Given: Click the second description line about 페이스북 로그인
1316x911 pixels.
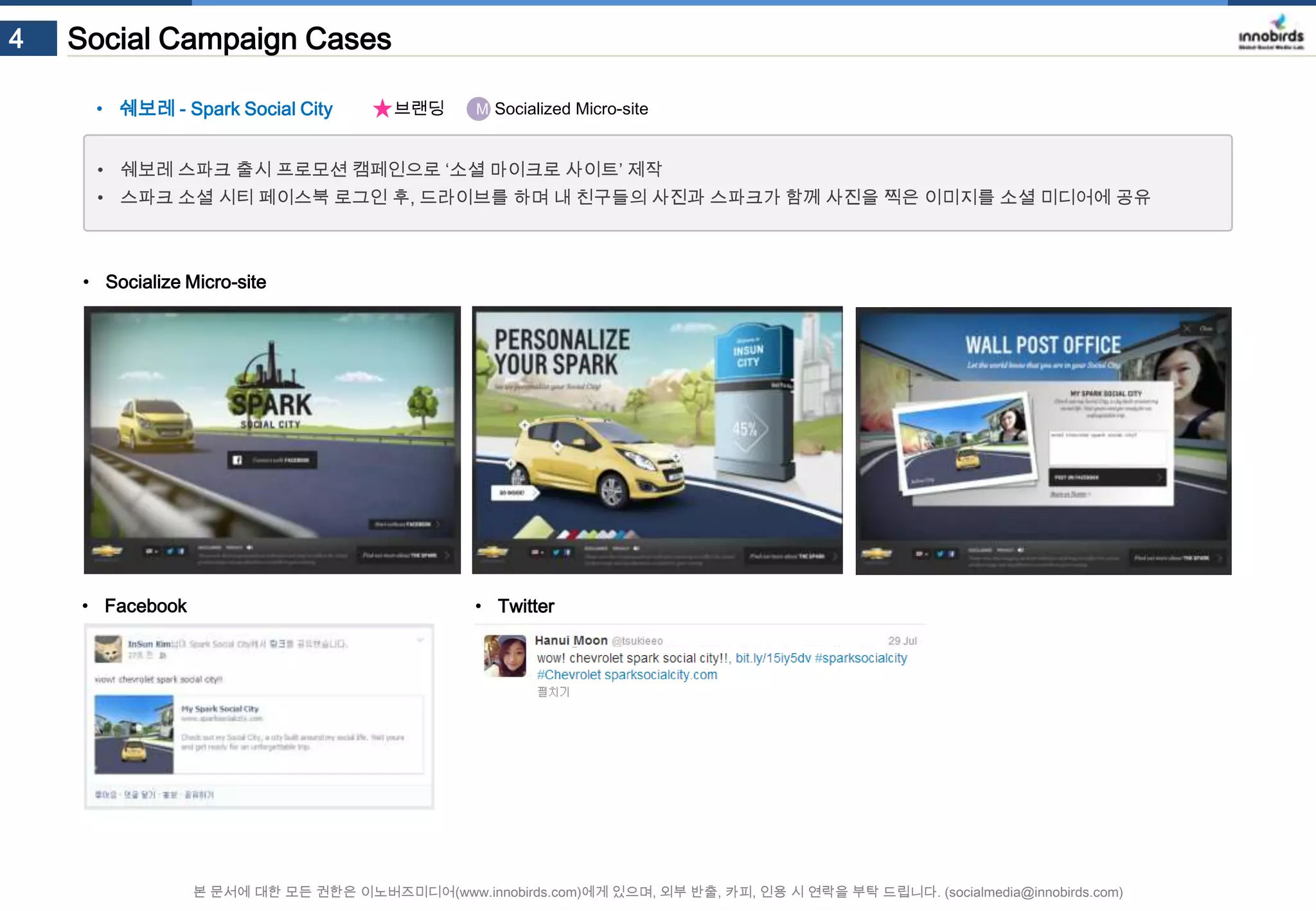Looking at the screenshot, I should pos(635,197).
